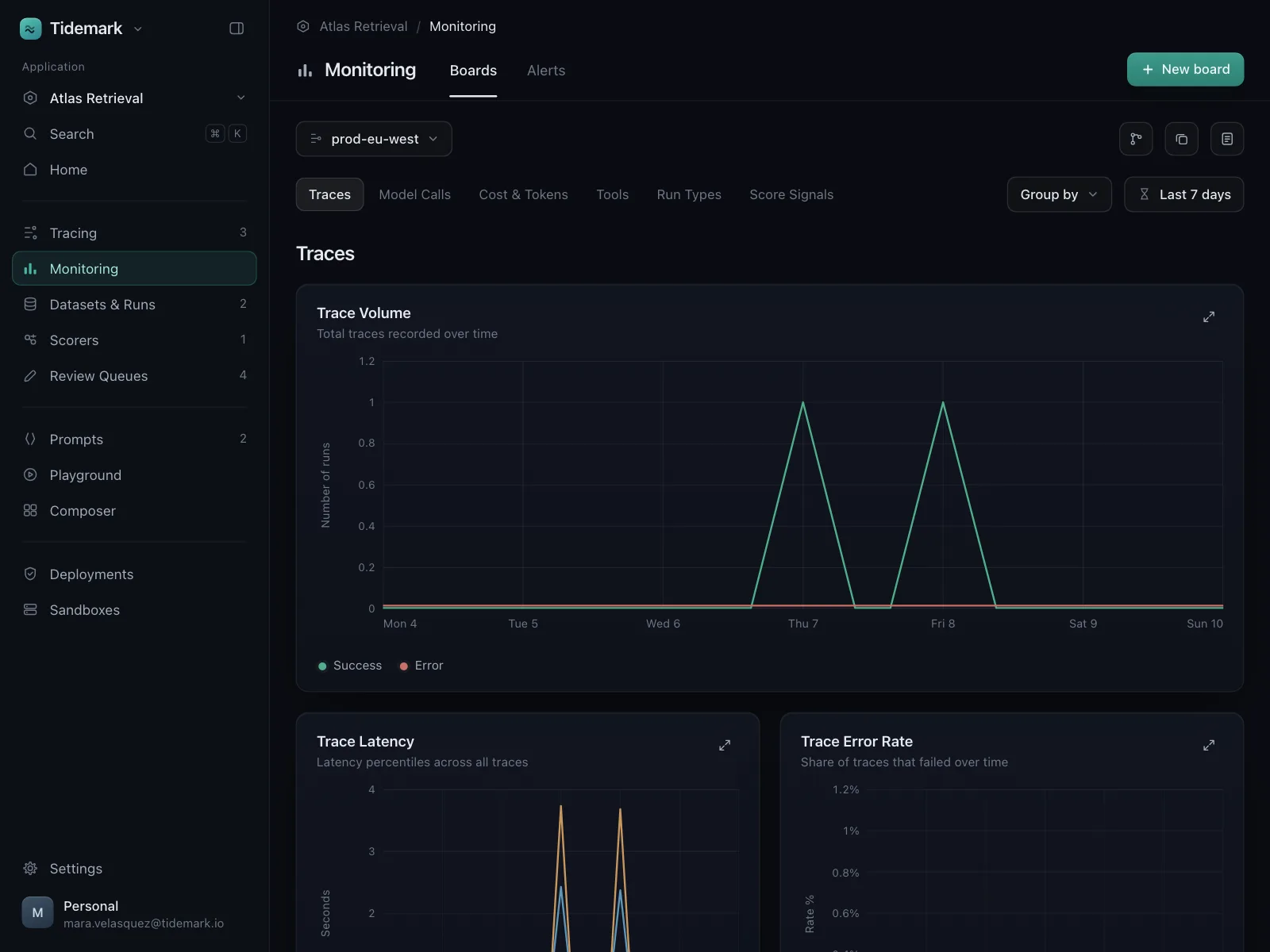Click the Composer sidebar label
This screenshot has height=952, width=1270.
[x=83, y=511]
